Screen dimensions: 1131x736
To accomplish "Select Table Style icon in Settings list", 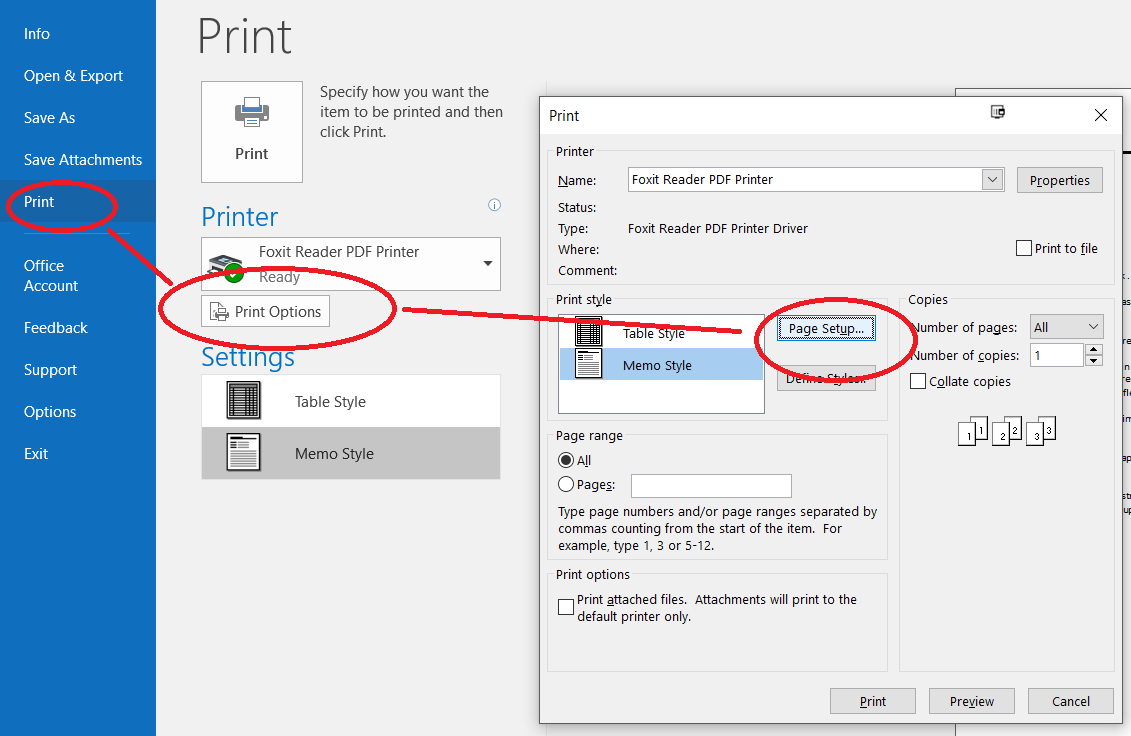I will click(244, 401).
